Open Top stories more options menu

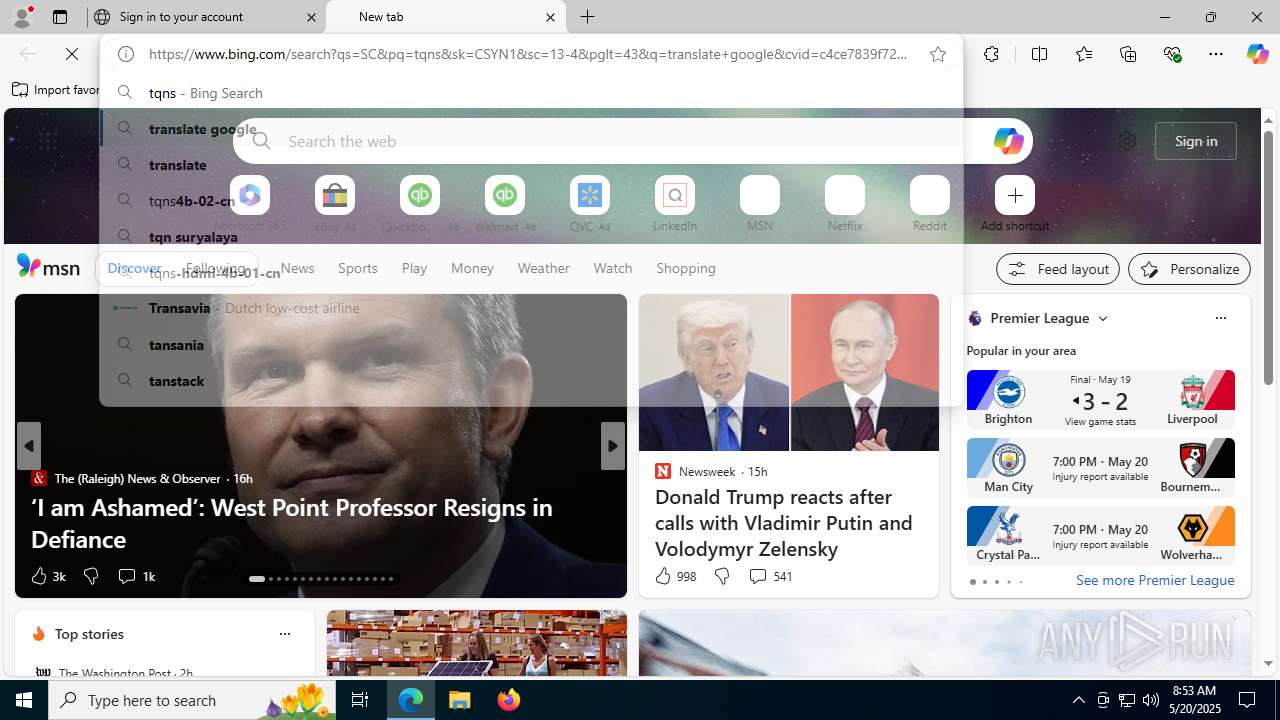[284, 634]
